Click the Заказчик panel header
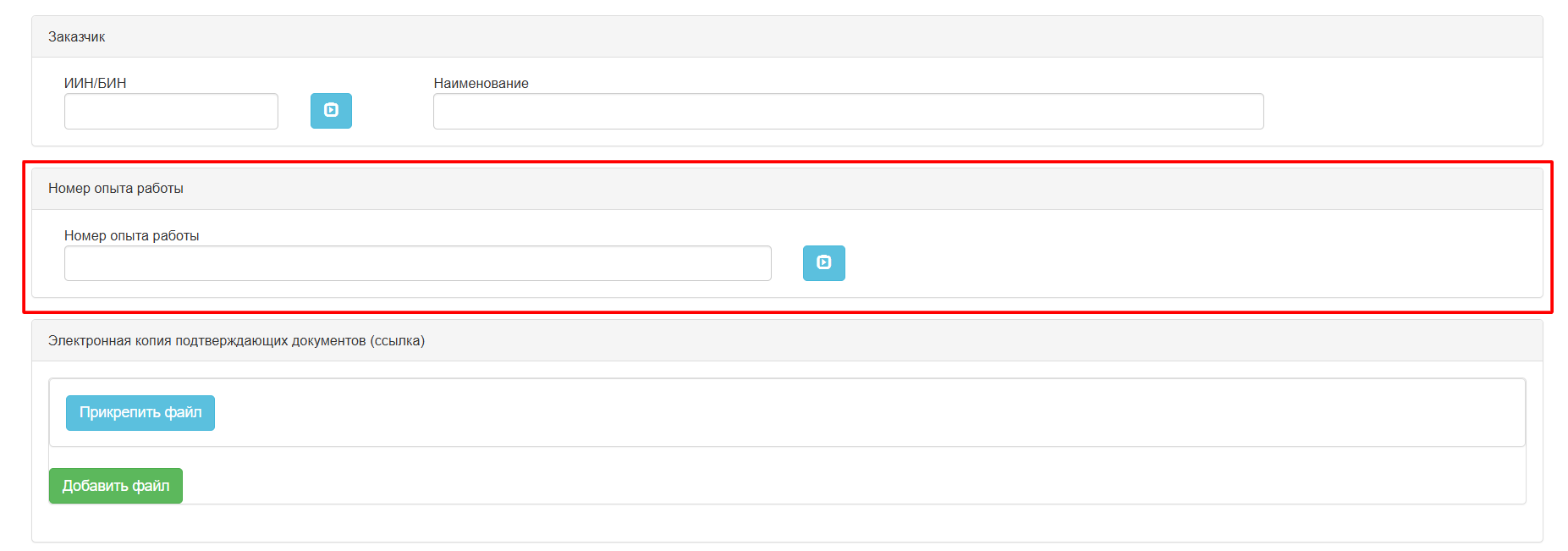This screenshot has height=551, width=1568. (x=77, y=37)
